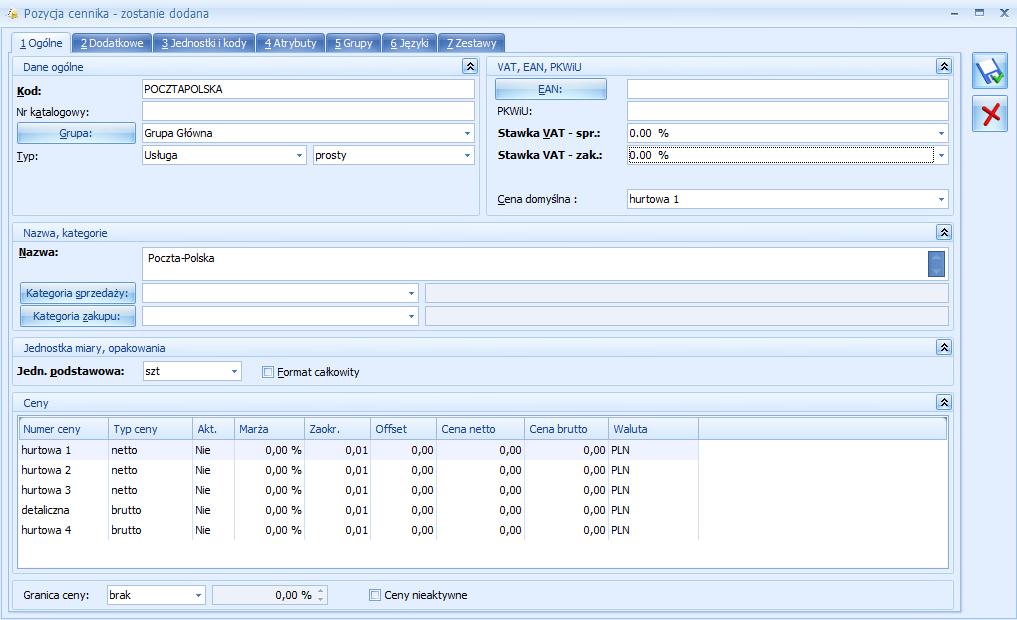Save the price list item with disk icon

[990, 70]
